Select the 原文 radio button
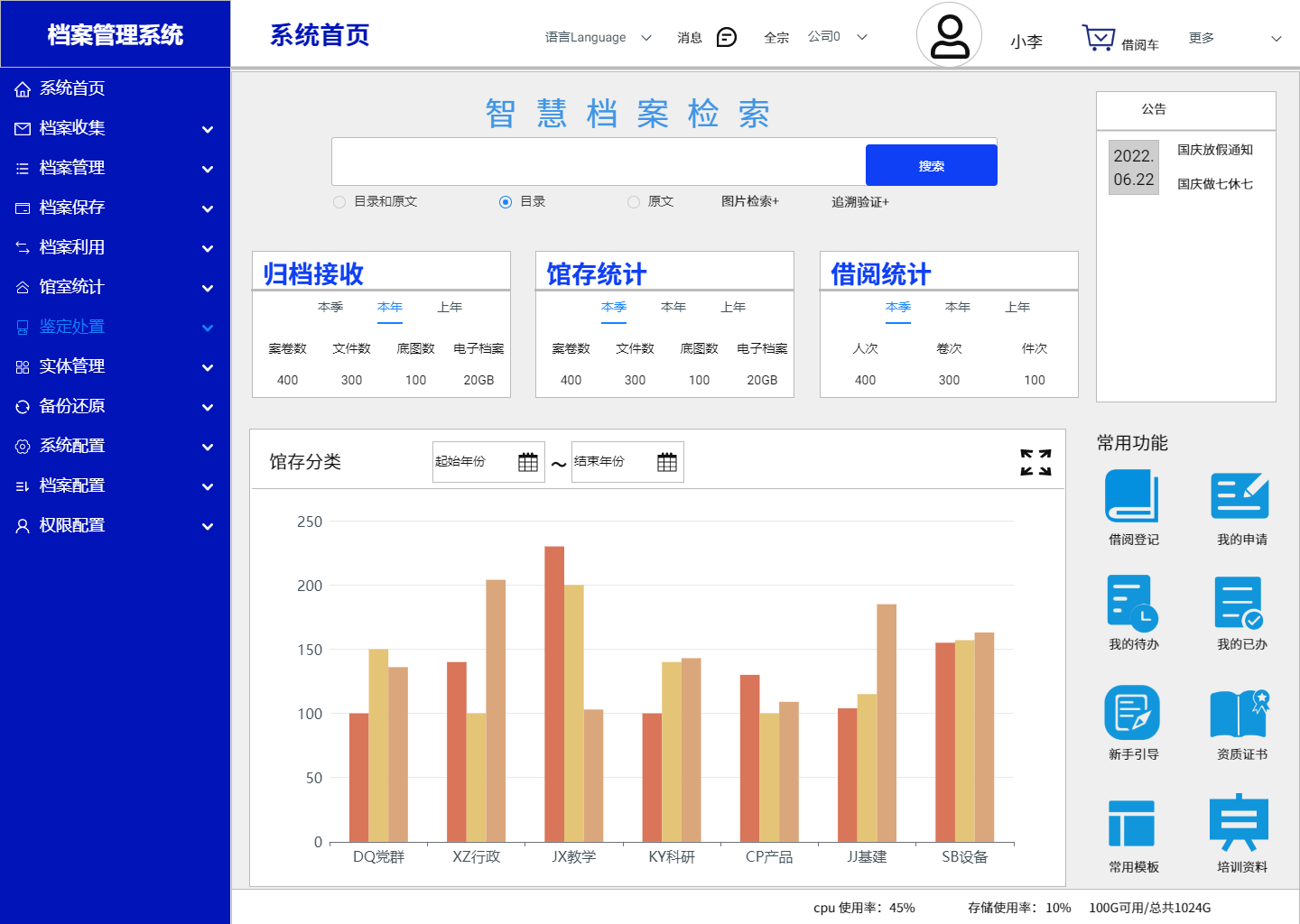Image resolution: width=1300 pixels, height=924 pixels. point(634,202)
